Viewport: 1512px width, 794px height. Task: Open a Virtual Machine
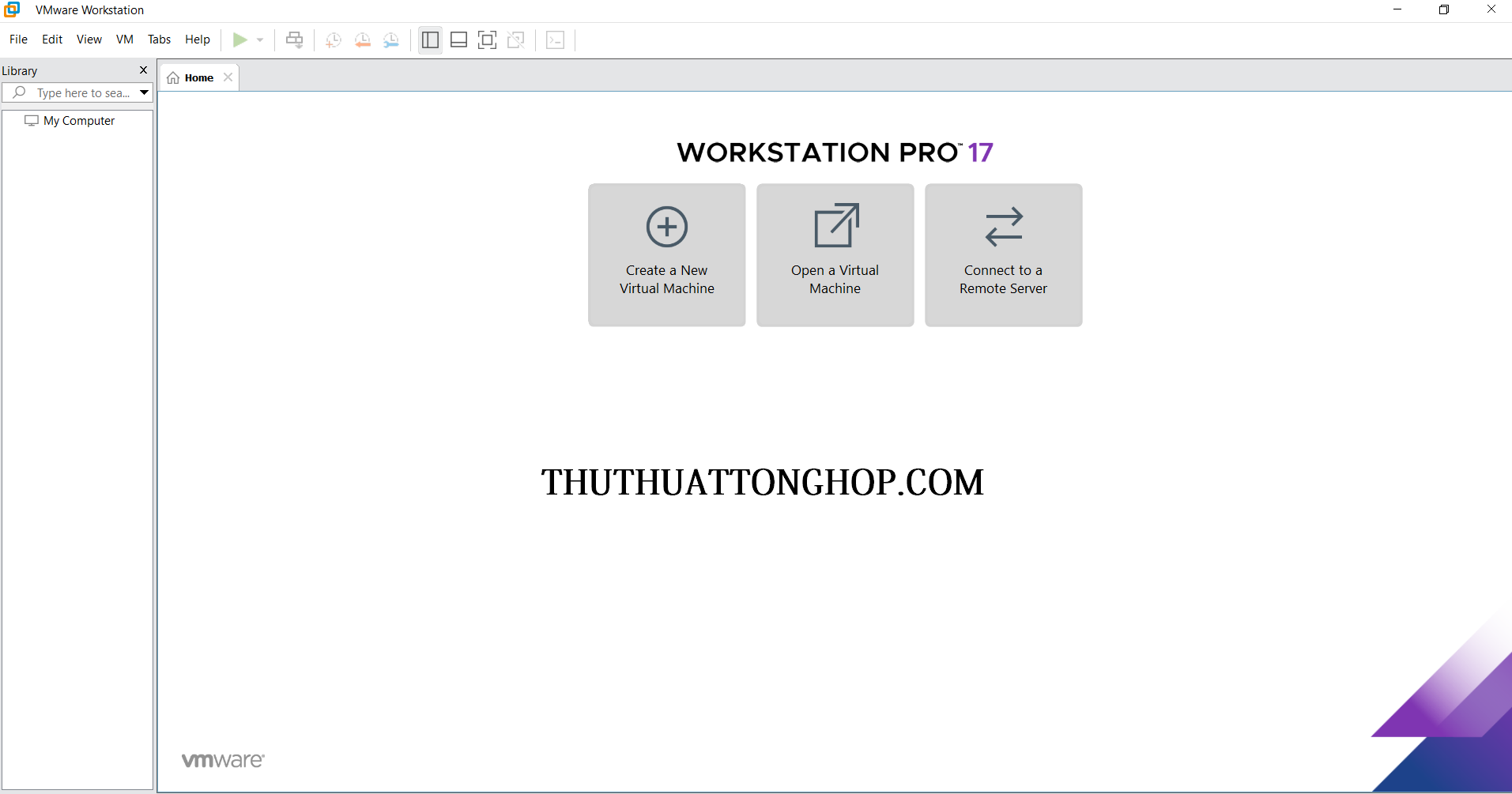coord(835,254)
